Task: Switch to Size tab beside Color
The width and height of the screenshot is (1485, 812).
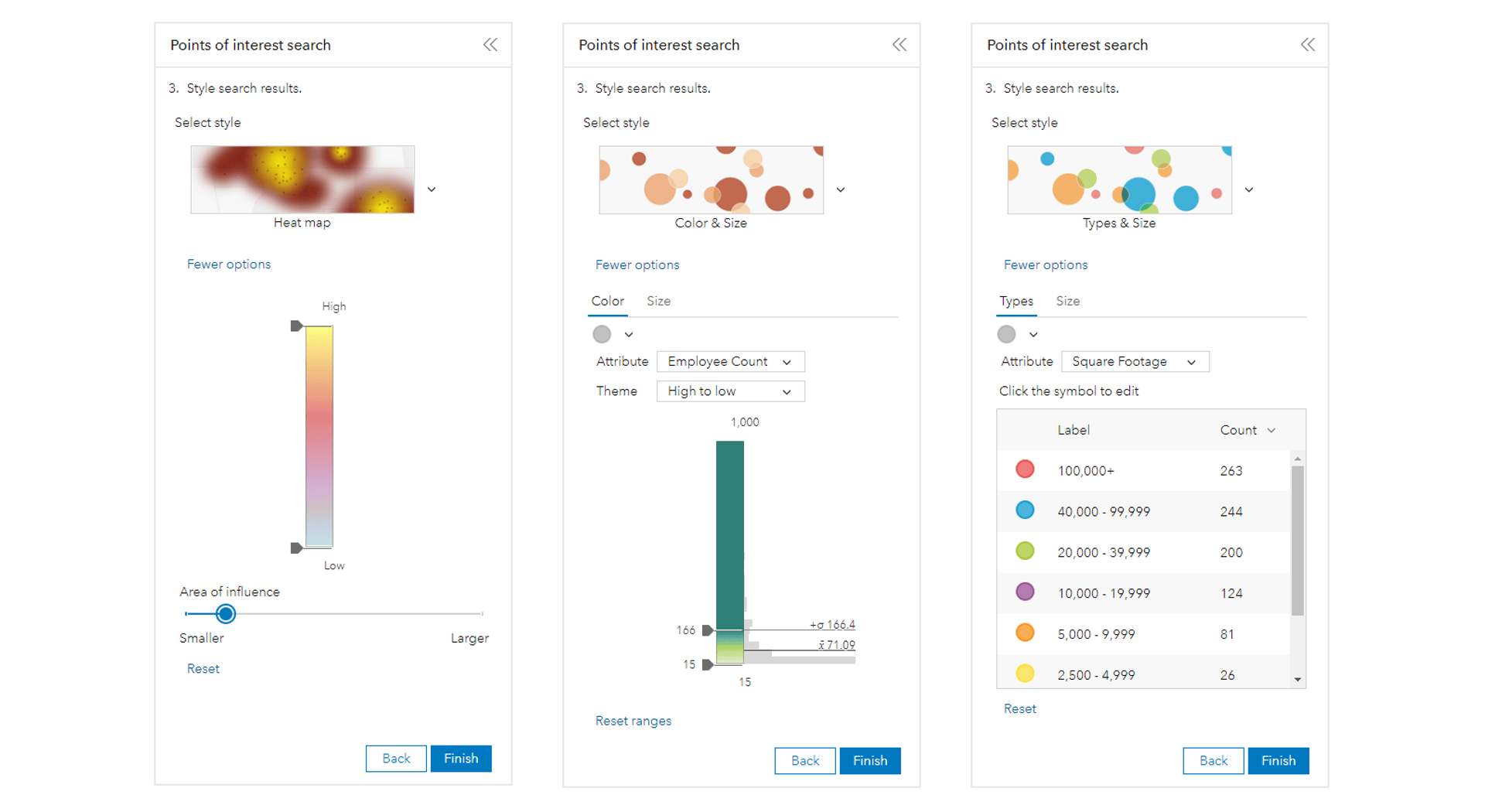Action: [x=658, y=302]
